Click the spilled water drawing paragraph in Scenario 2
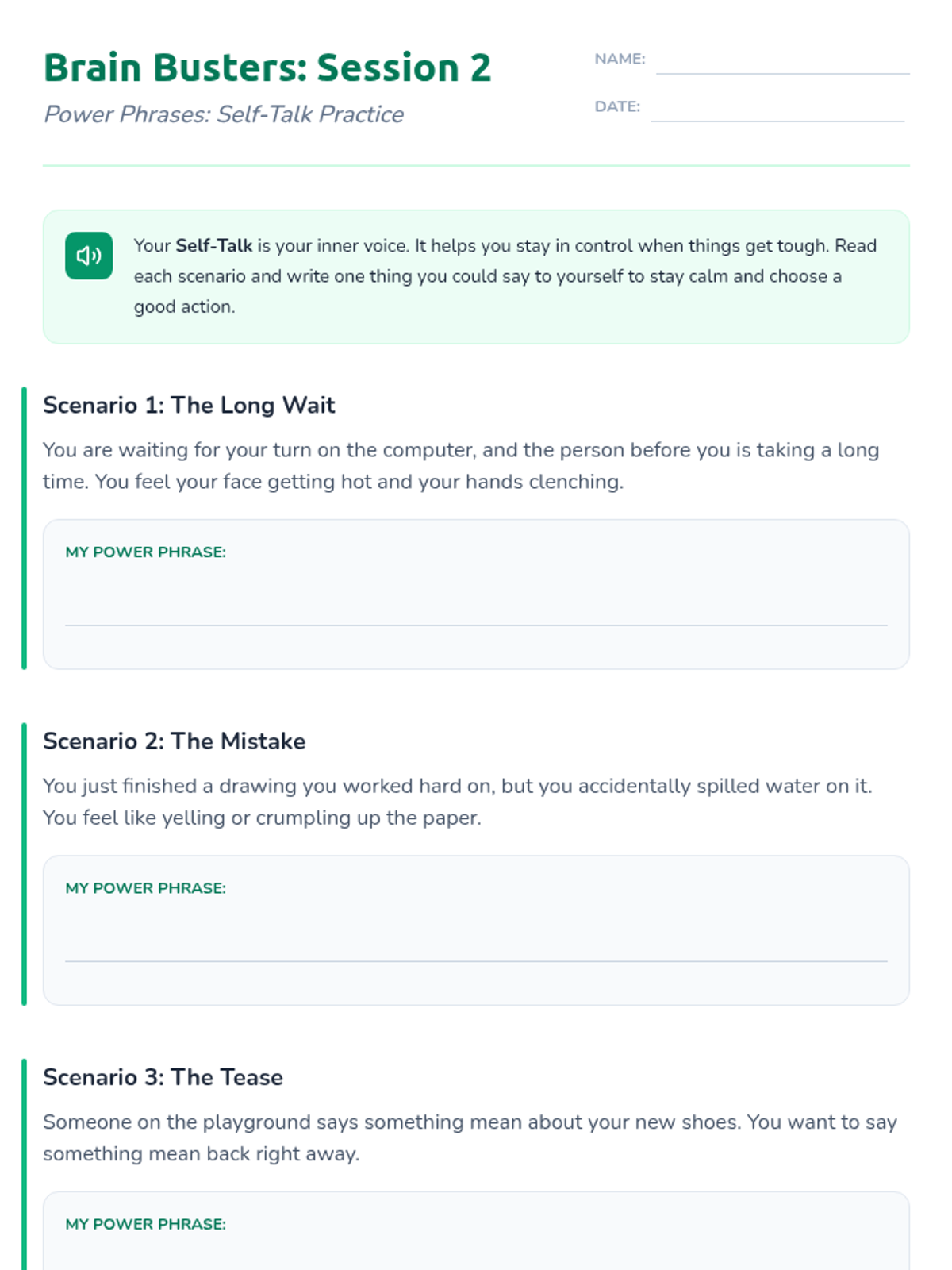Image resolution: width=952 pixels, height=1270 pixels. [x=457, y=802]
